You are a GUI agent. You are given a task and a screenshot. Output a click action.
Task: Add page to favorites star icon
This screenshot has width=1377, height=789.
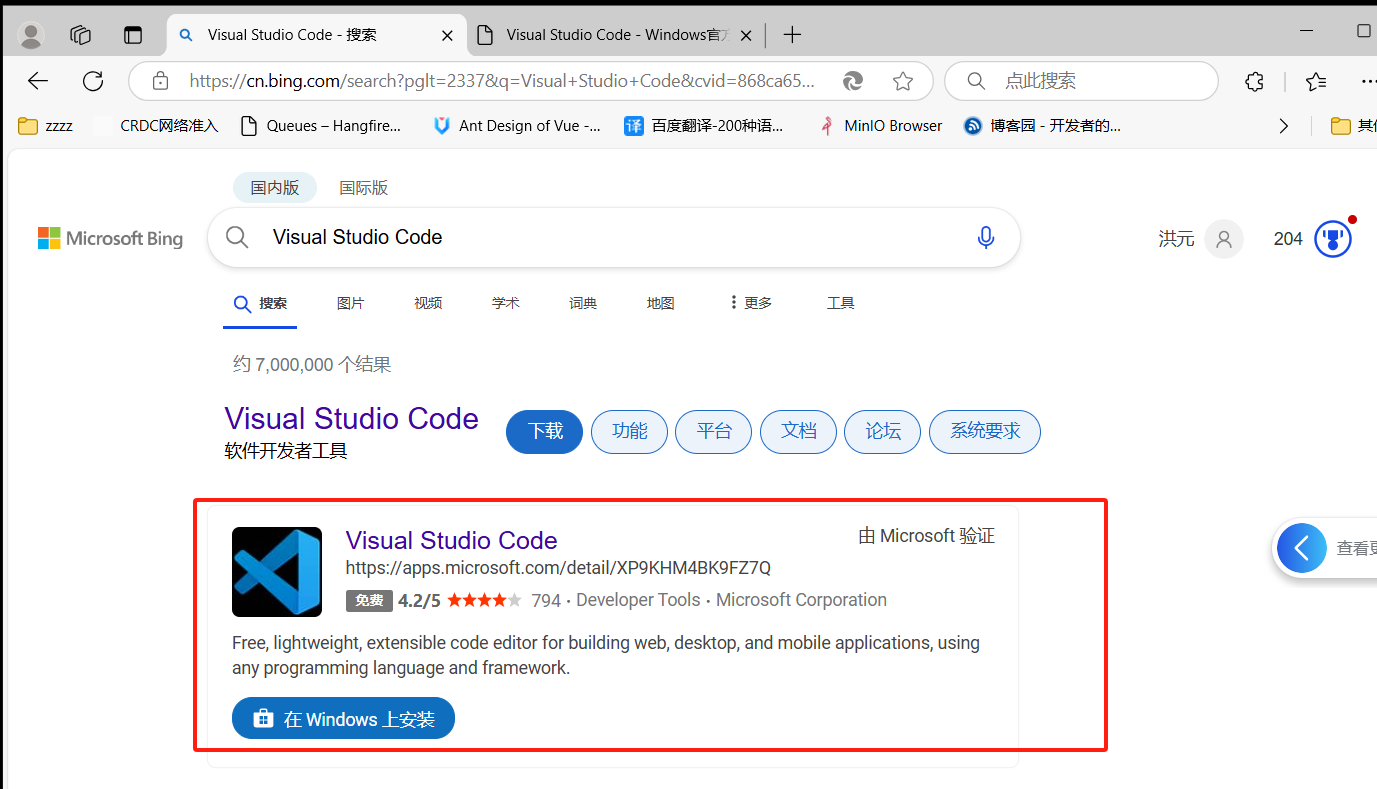[x=903, y=81]
